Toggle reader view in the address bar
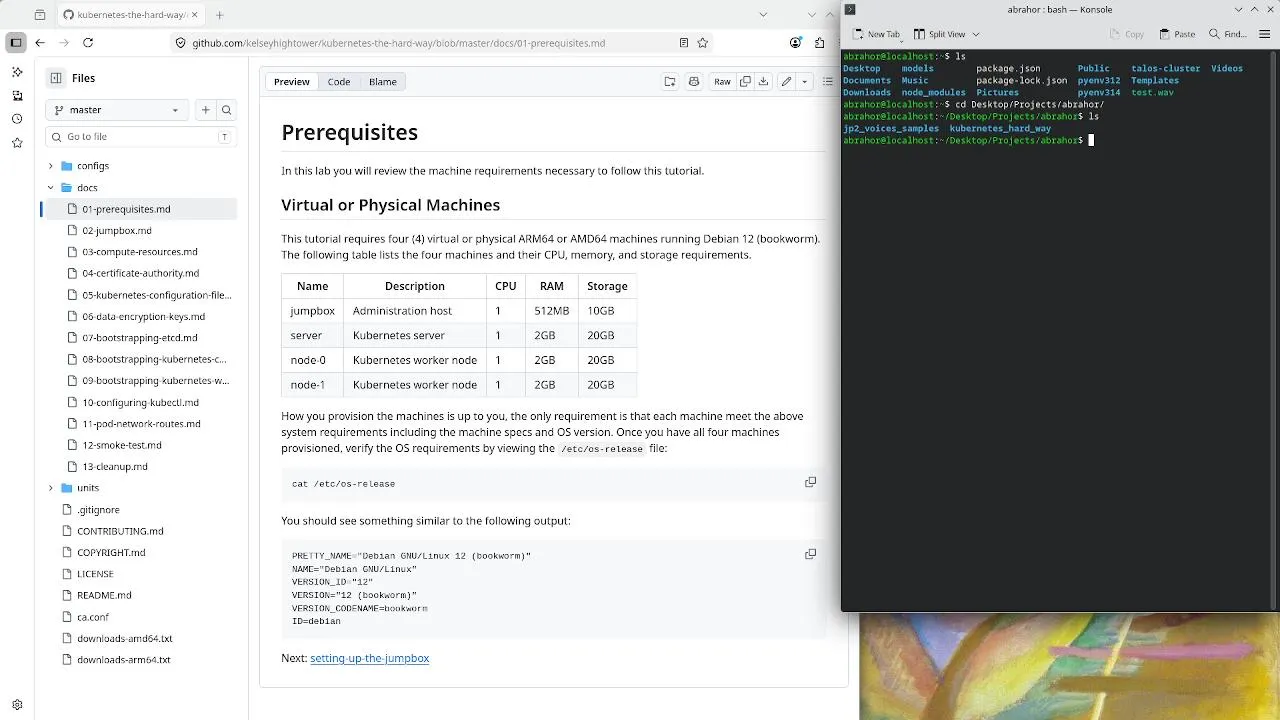 (x=684, y=43)
